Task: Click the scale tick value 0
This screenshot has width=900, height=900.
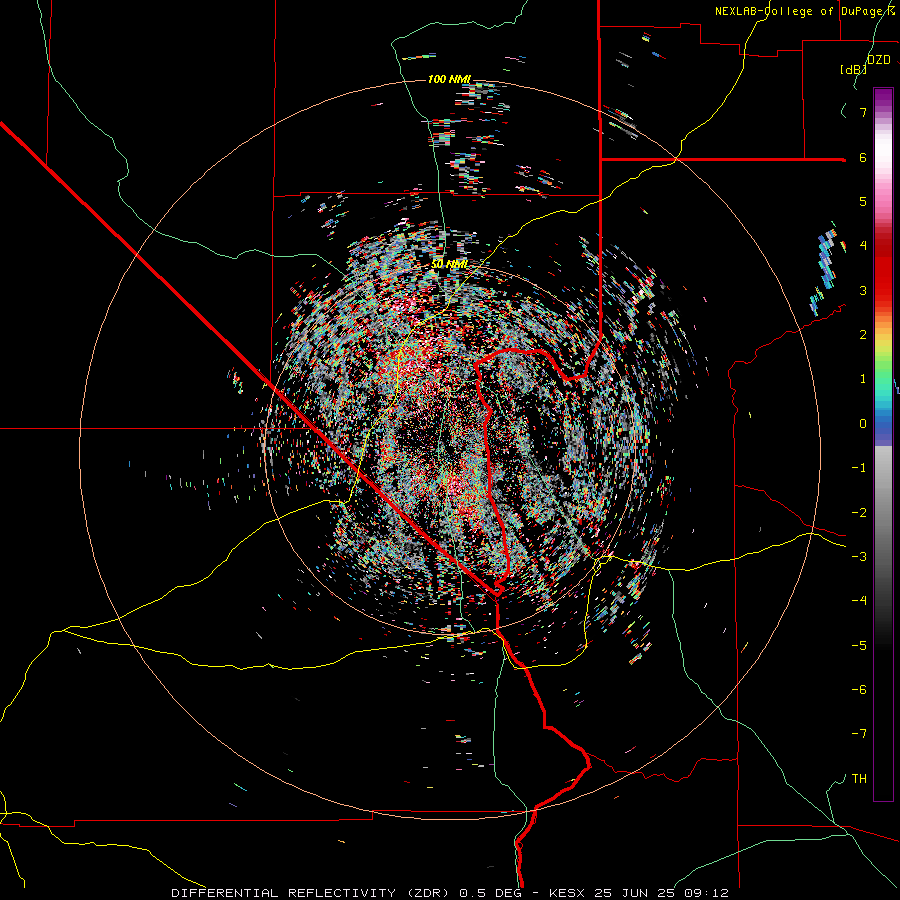Action: [863, 424]
